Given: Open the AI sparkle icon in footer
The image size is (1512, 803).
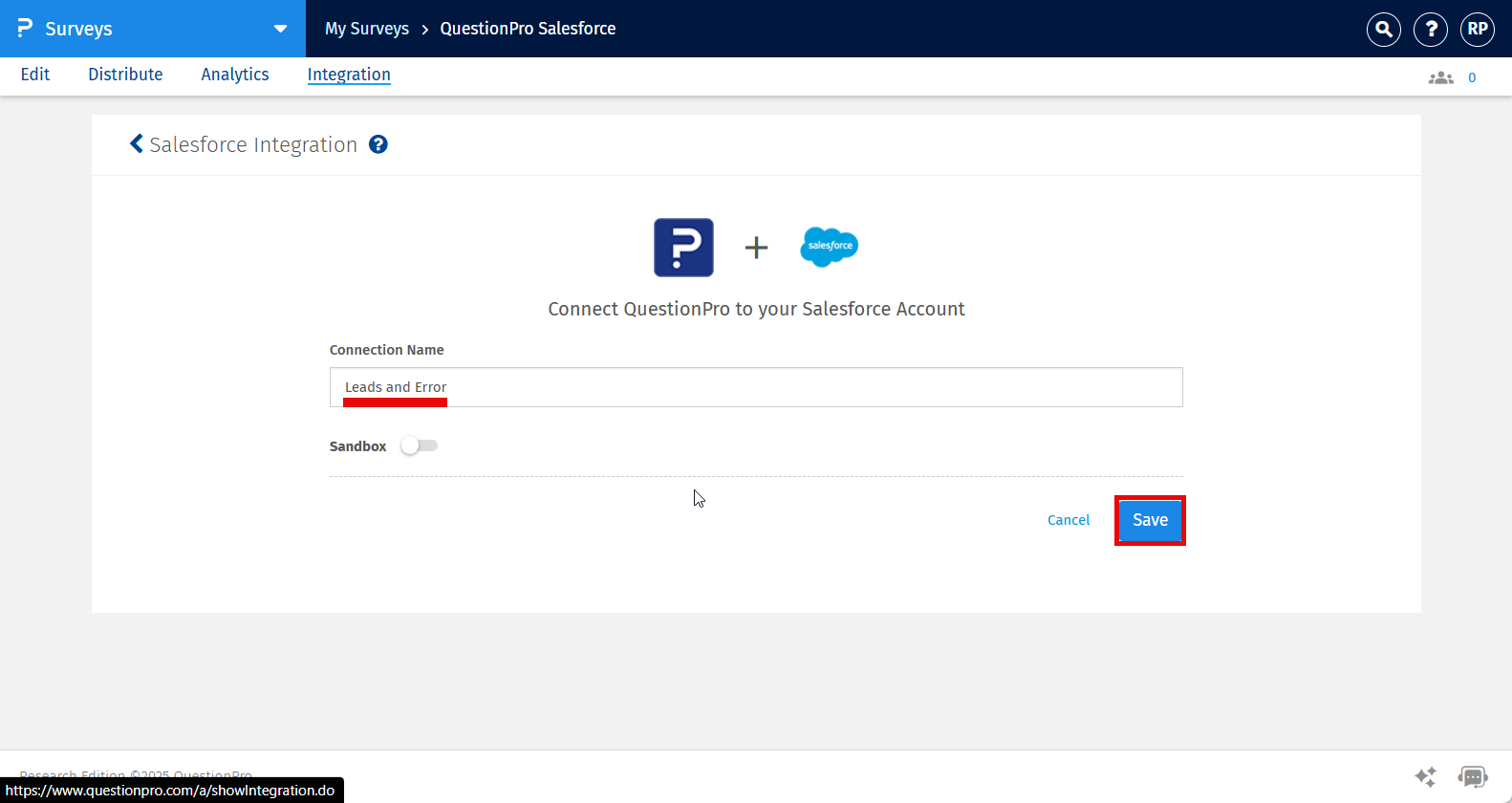Looking at the screenshot, I should [1425, 776].
